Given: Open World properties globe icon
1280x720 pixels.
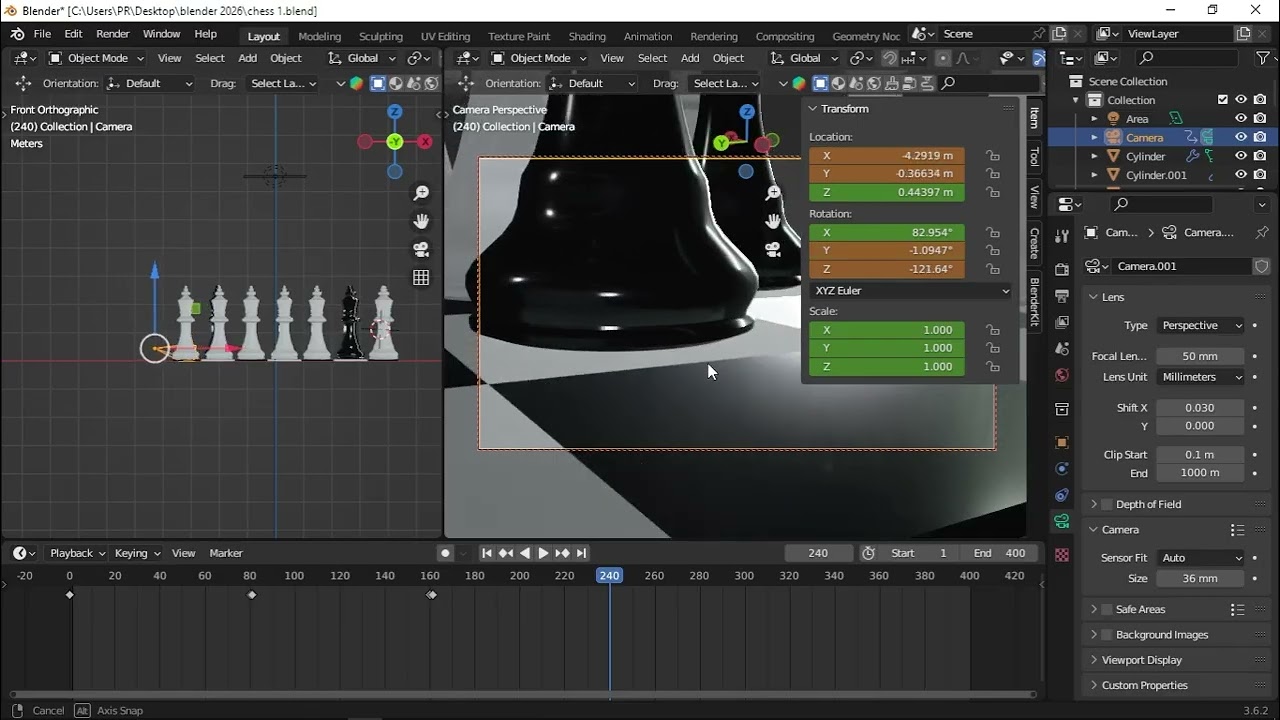Looking at the screenshot, I should 1062,375.
